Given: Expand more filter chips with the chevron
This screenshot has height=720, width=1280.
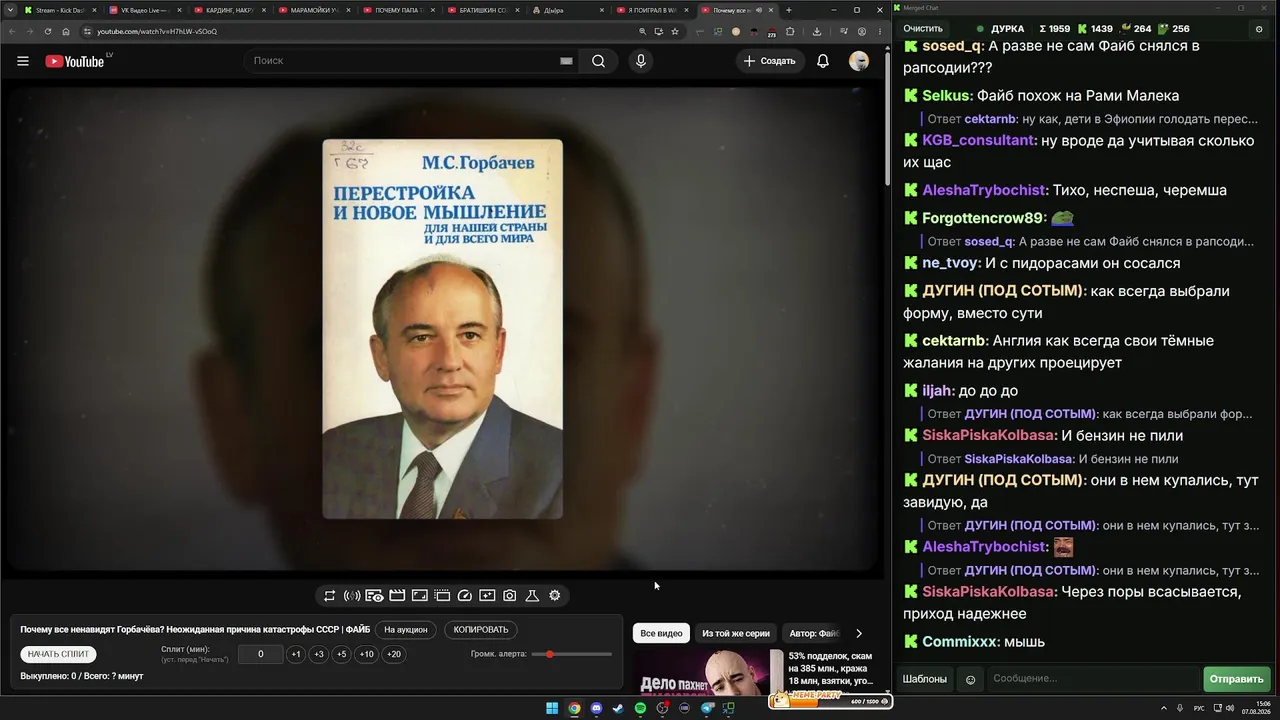Looking at the screenshot, I should point(859,633).
